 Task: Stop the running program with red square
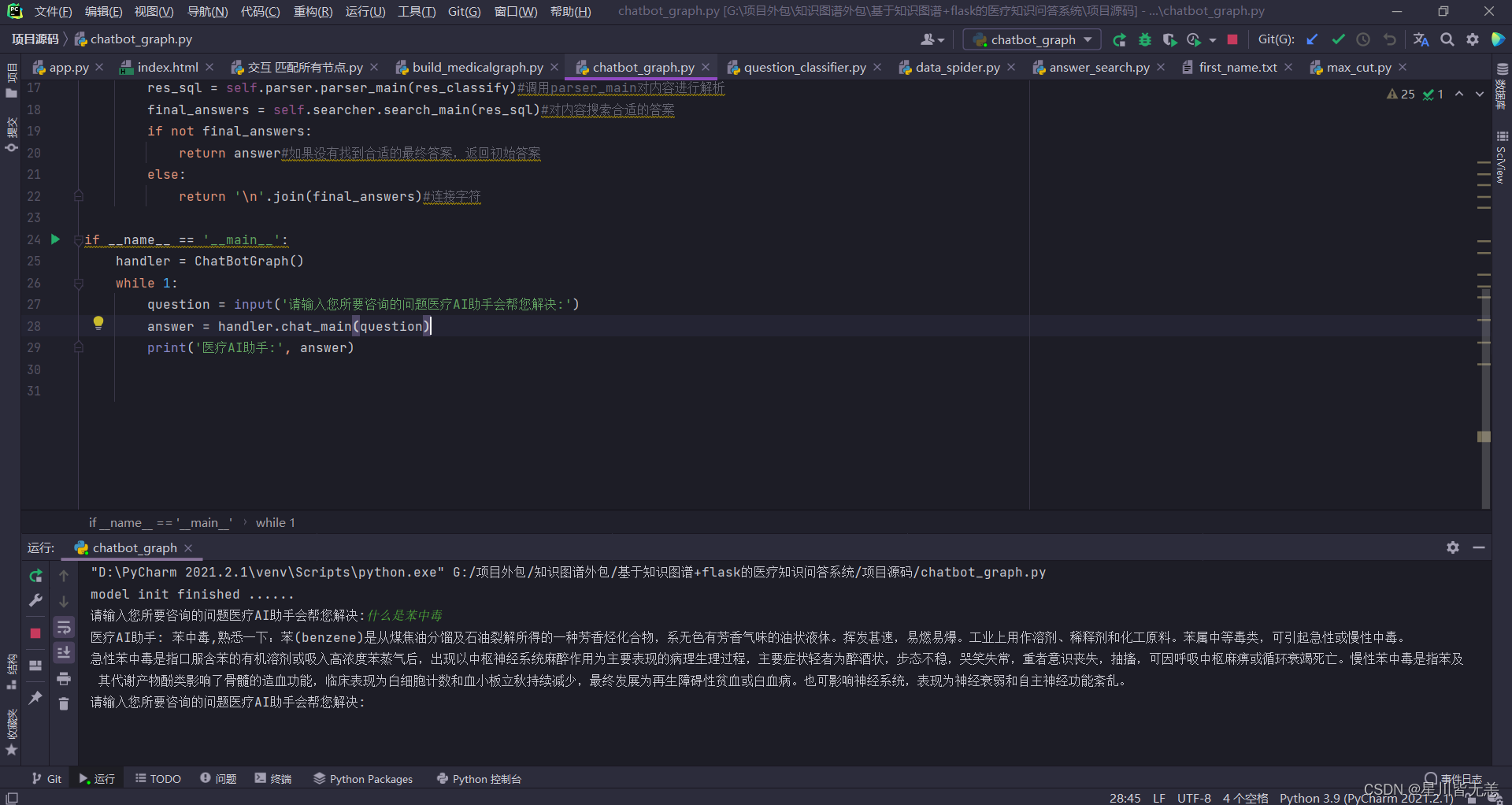point(1232,39)
